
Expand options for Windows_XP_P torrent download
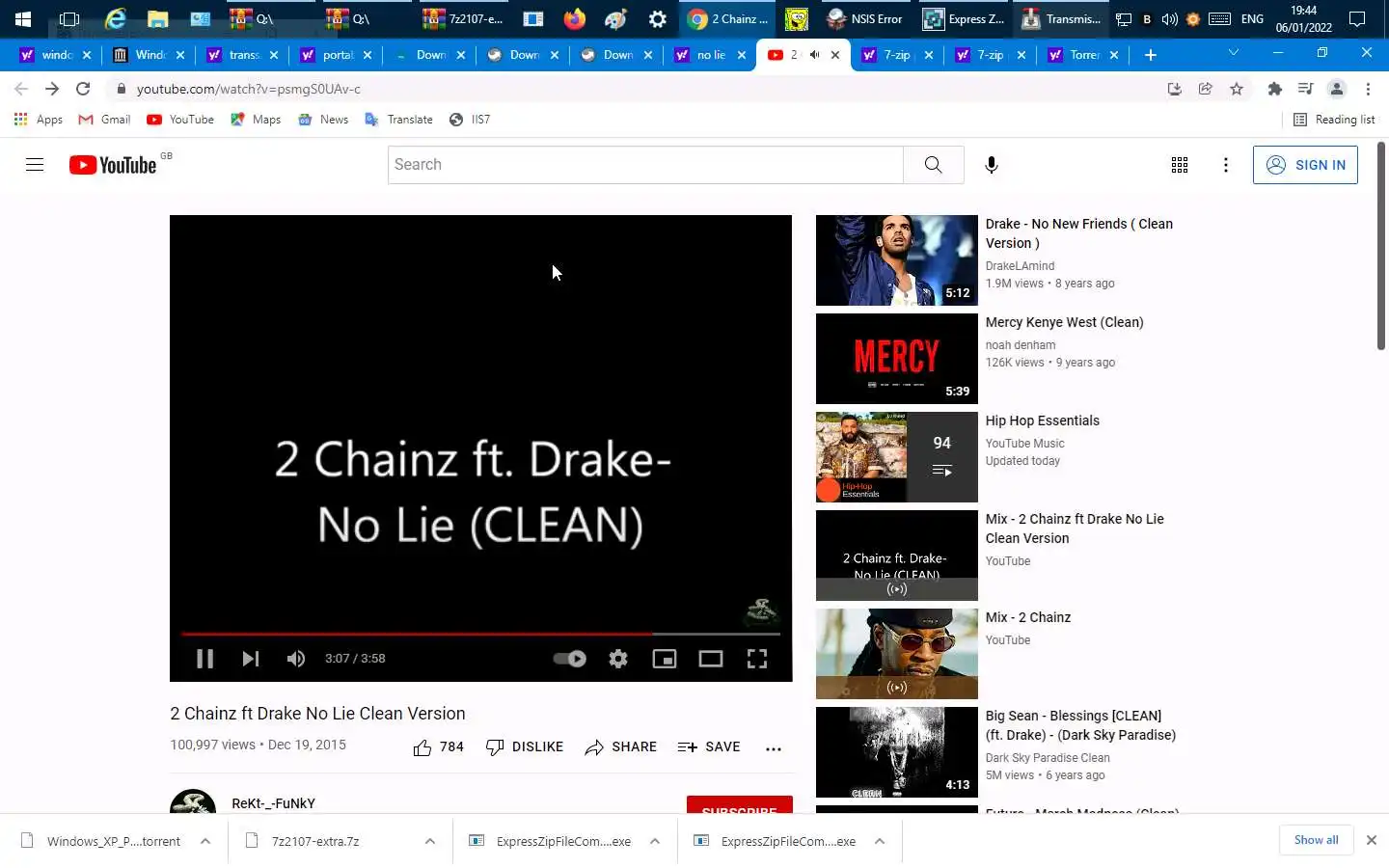205,841
